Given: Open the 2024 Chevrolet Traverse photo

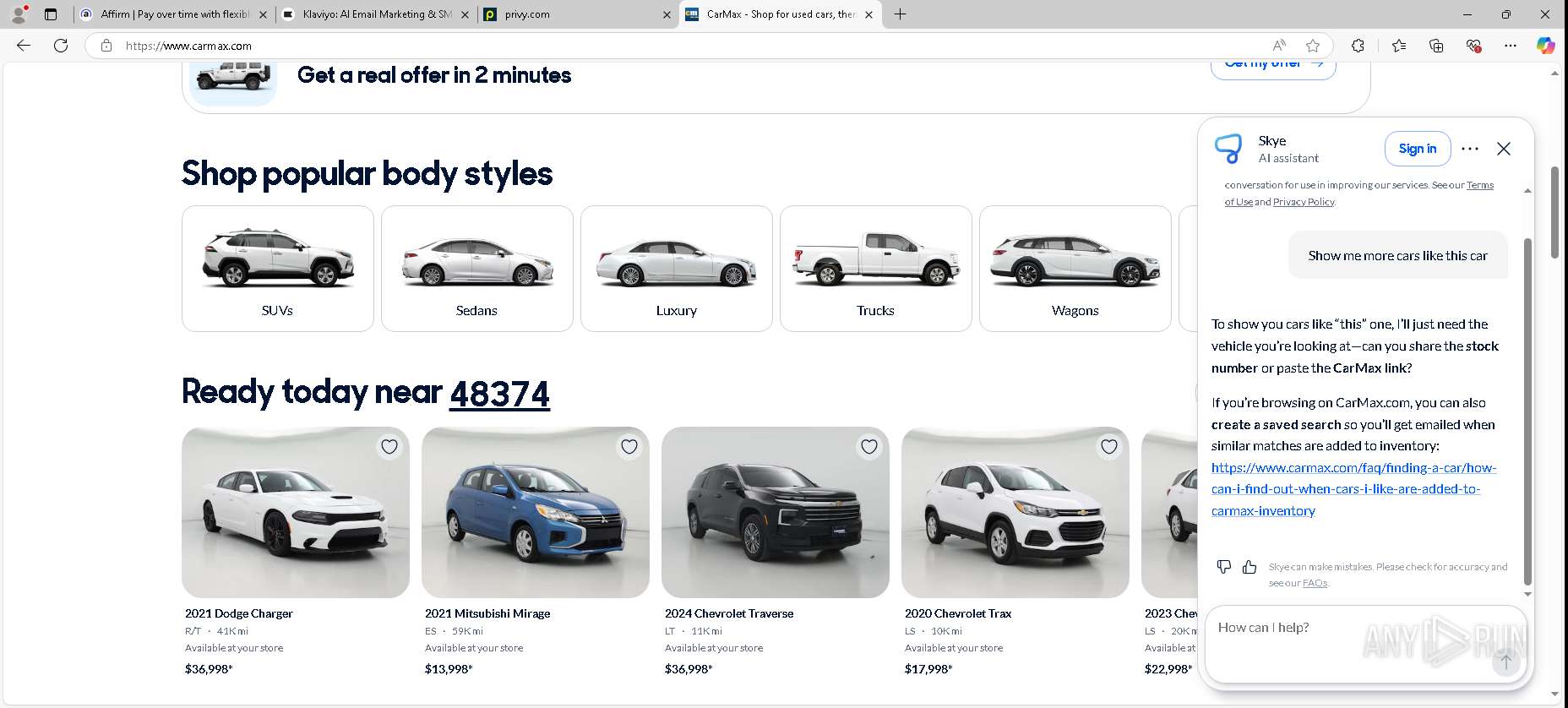Looking at the screenshot, I should (776, 512).
